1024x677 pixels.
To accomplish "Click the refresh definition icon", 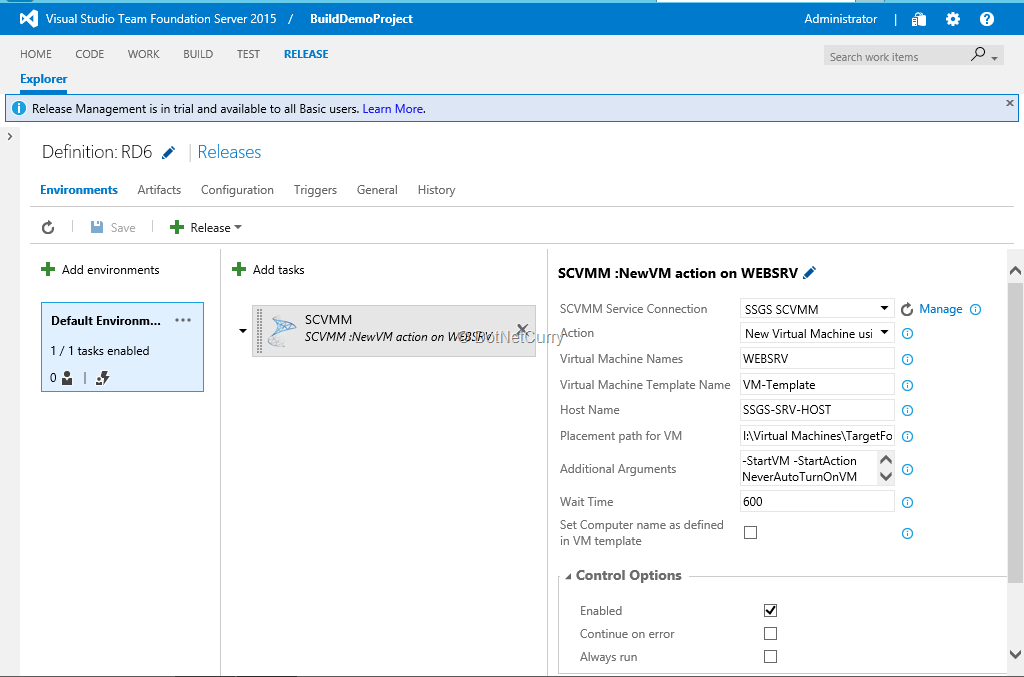I will 48,227.
